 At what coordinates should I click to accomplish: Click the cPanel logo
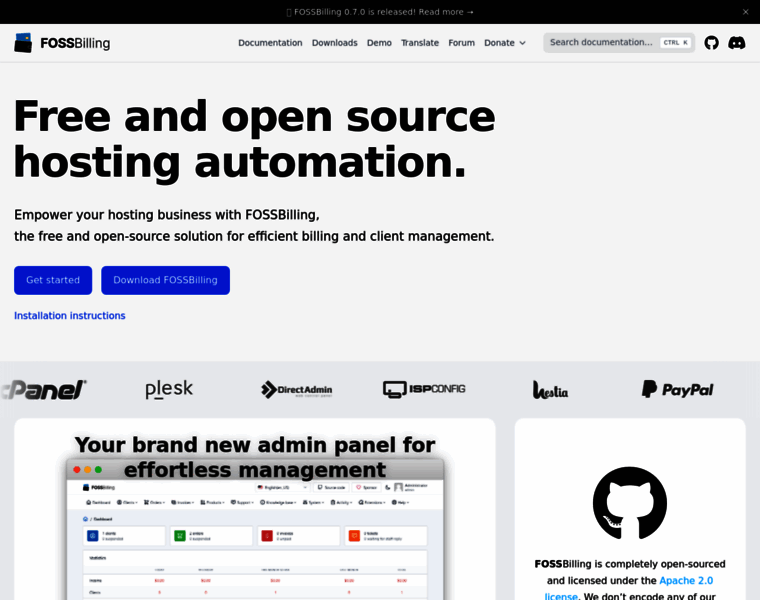[44, 390]
